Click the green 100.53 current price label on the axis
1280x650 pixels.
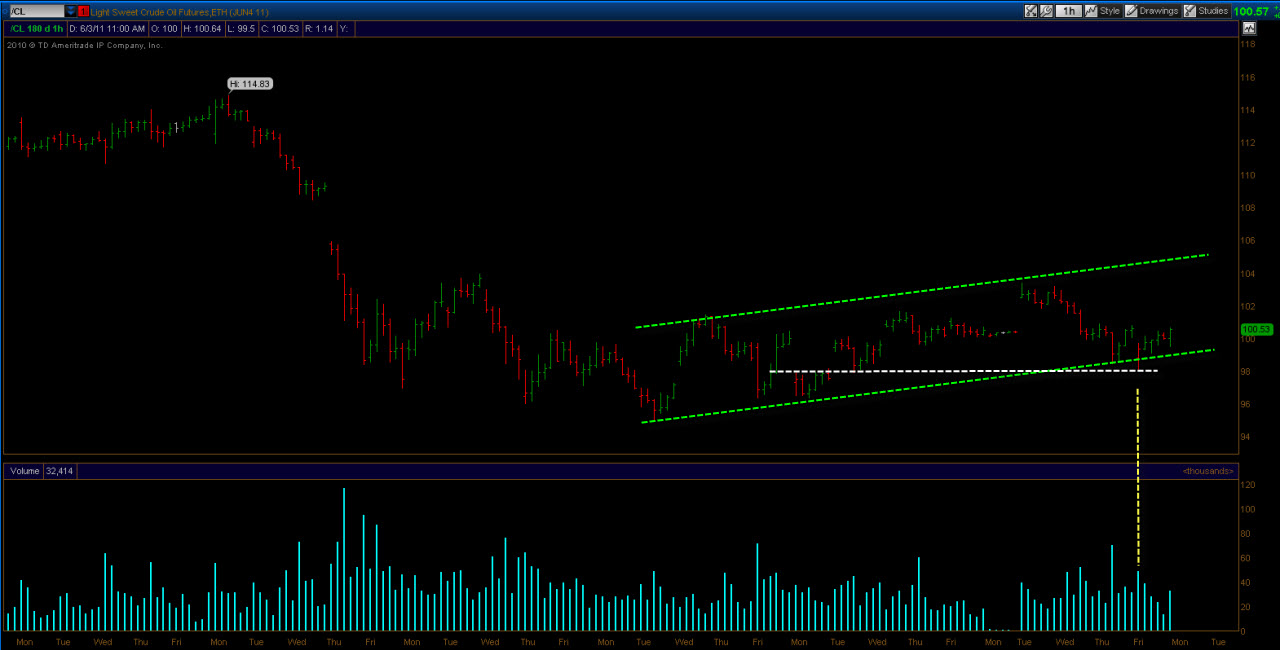click(x=1255, y=329)
